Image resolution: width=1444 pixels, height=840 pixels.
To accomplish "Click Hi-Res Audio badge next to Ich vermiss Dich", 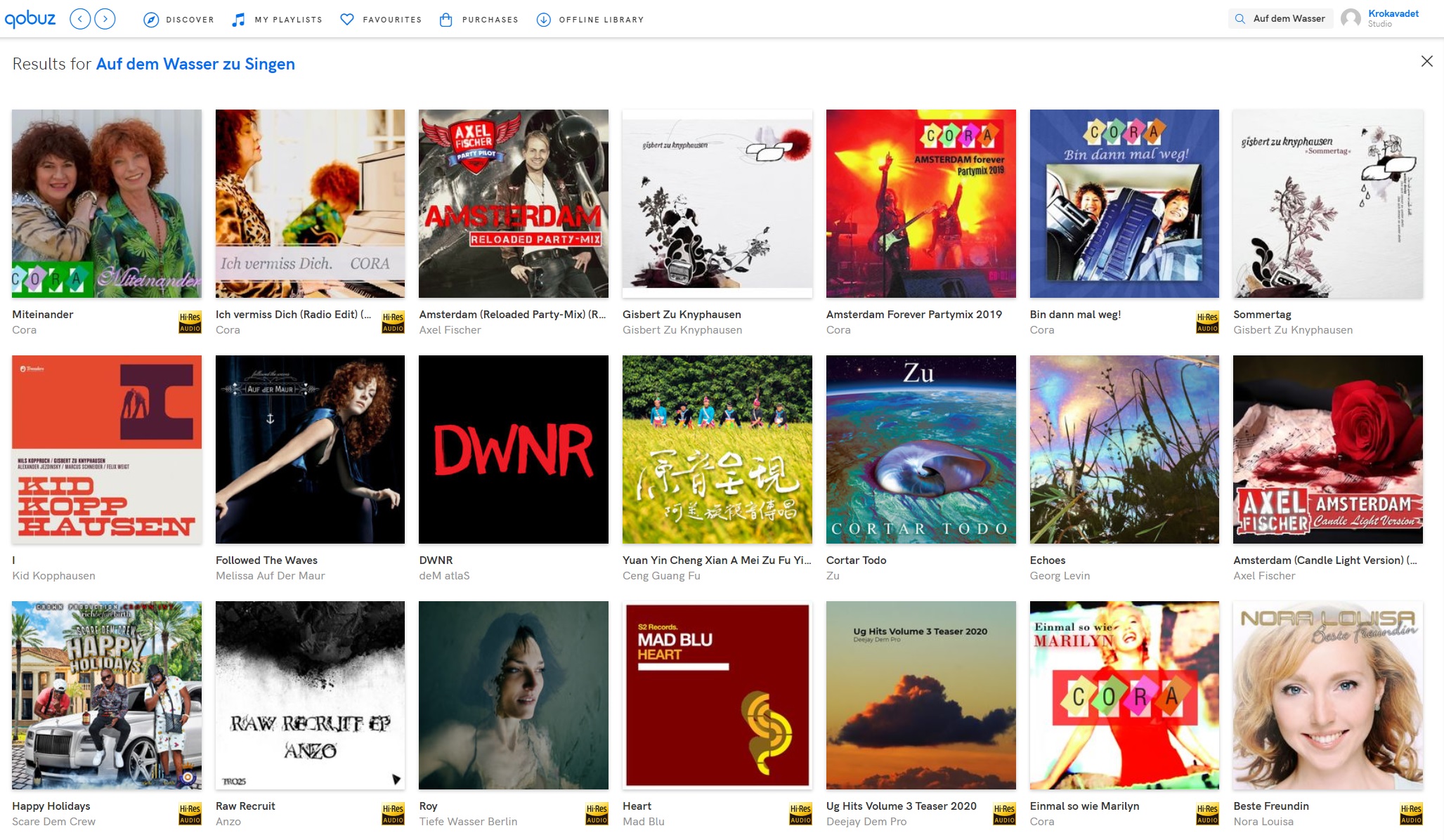I will point(393,322).
